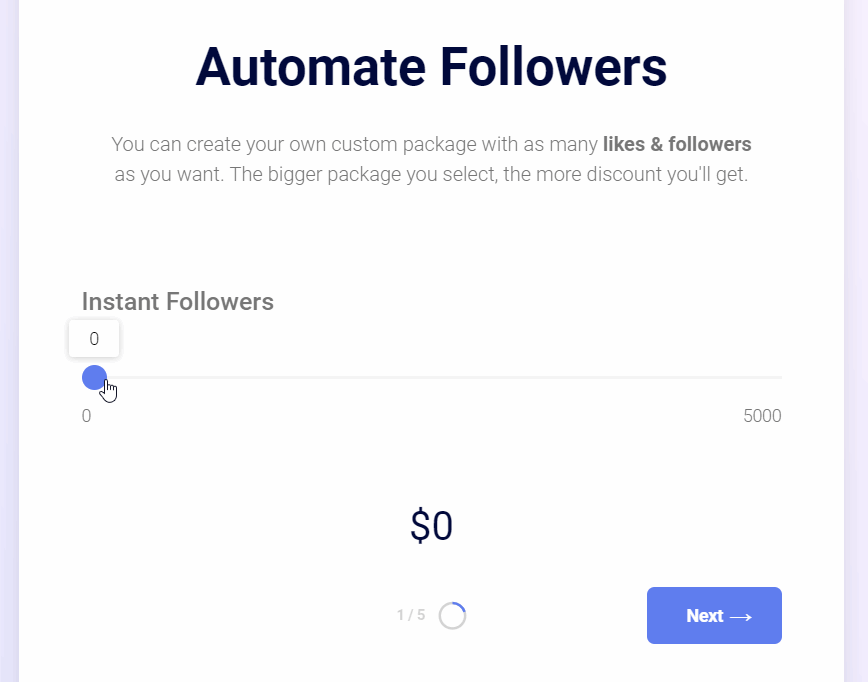Select the Instant Followers section heading
The width and height of the screenshot is (868, 682).
(177, 301)
